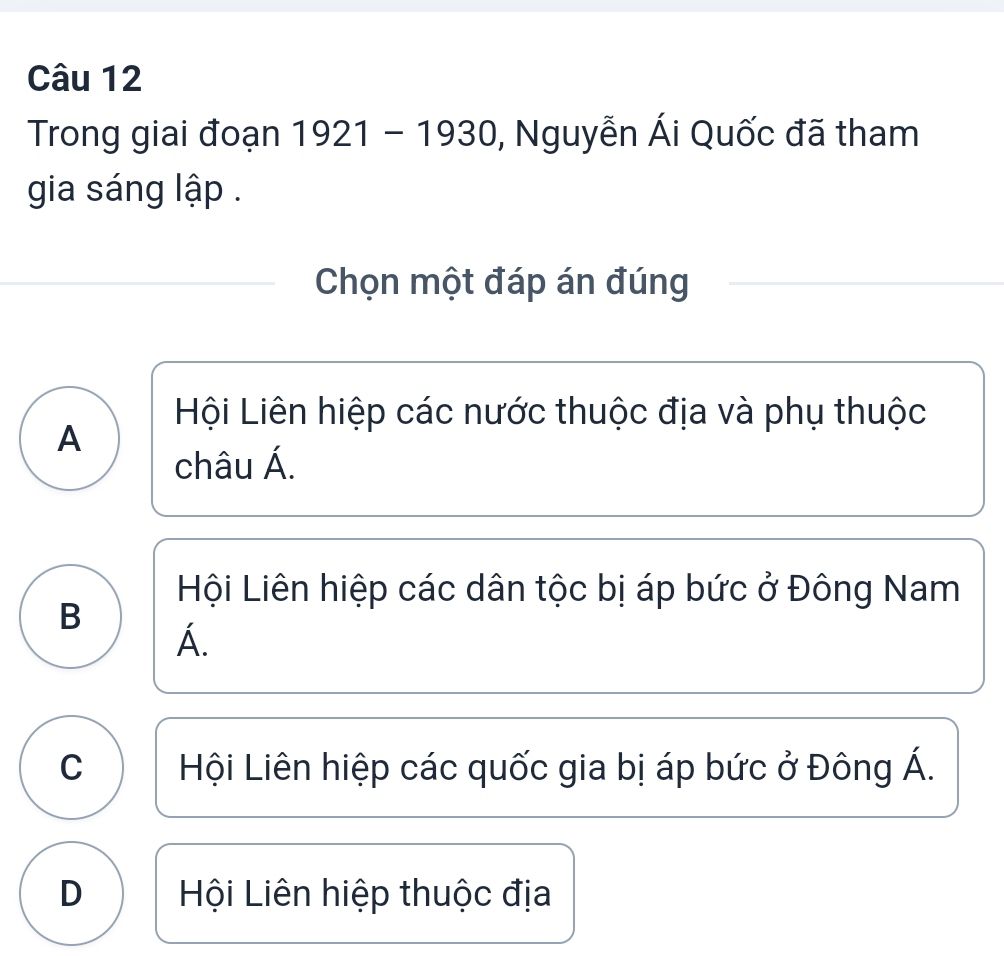
Task: Click the "Câu 12" question heading
Action: pyautogui.click(x=85, y=79)
